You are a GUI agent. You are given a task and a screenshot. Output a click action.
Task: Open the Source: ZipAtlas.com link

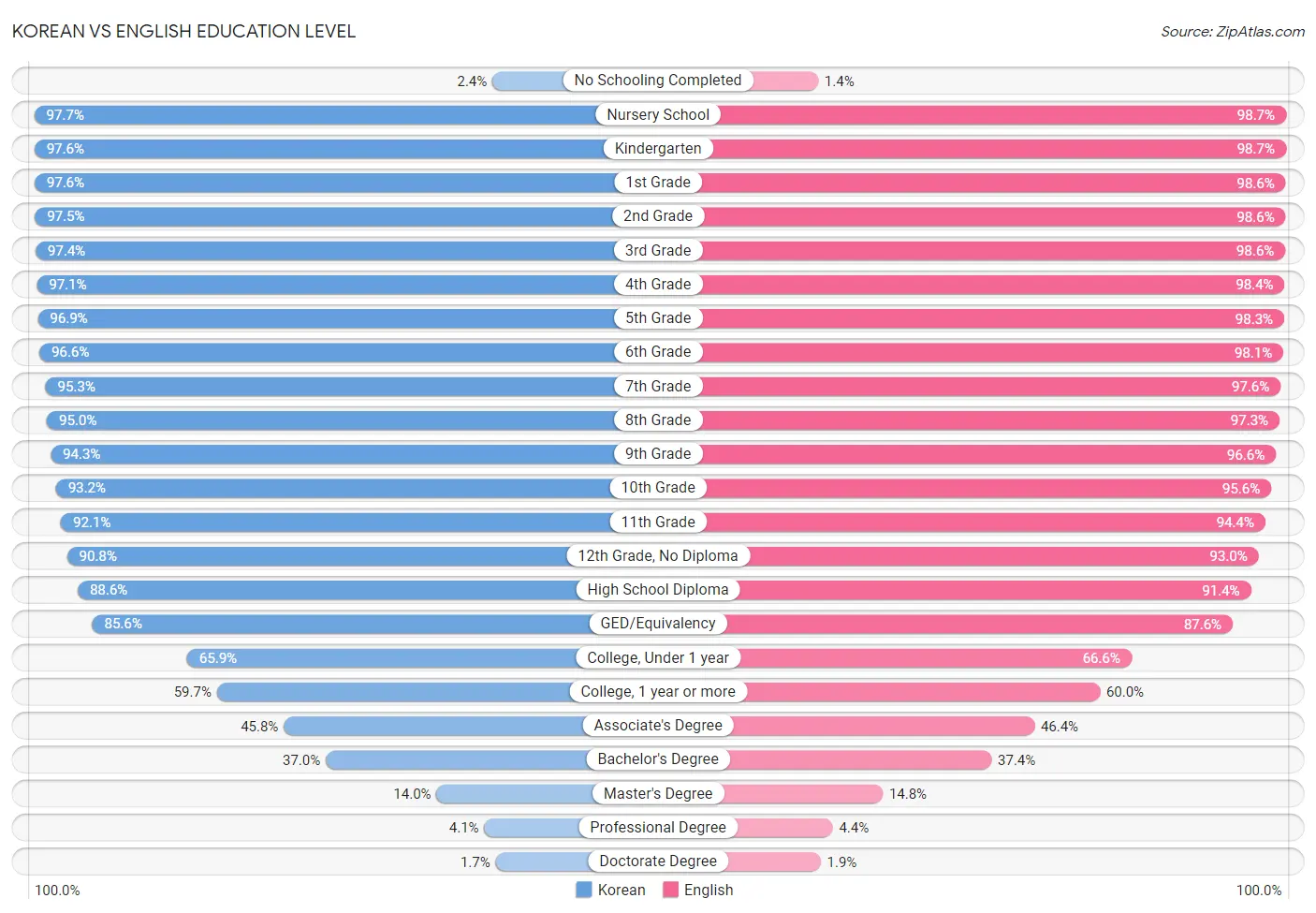click(x=1233, y=31)
